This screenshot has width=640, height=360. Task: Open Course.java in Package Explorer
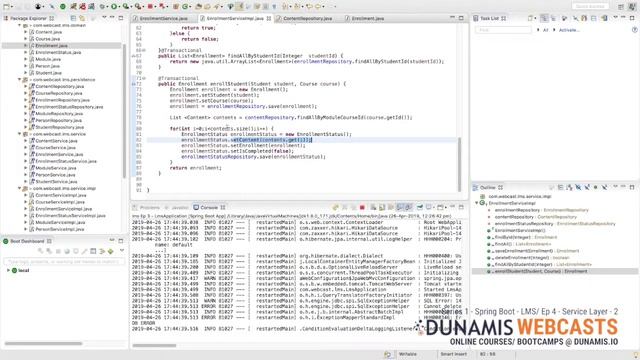click(48, 39)
